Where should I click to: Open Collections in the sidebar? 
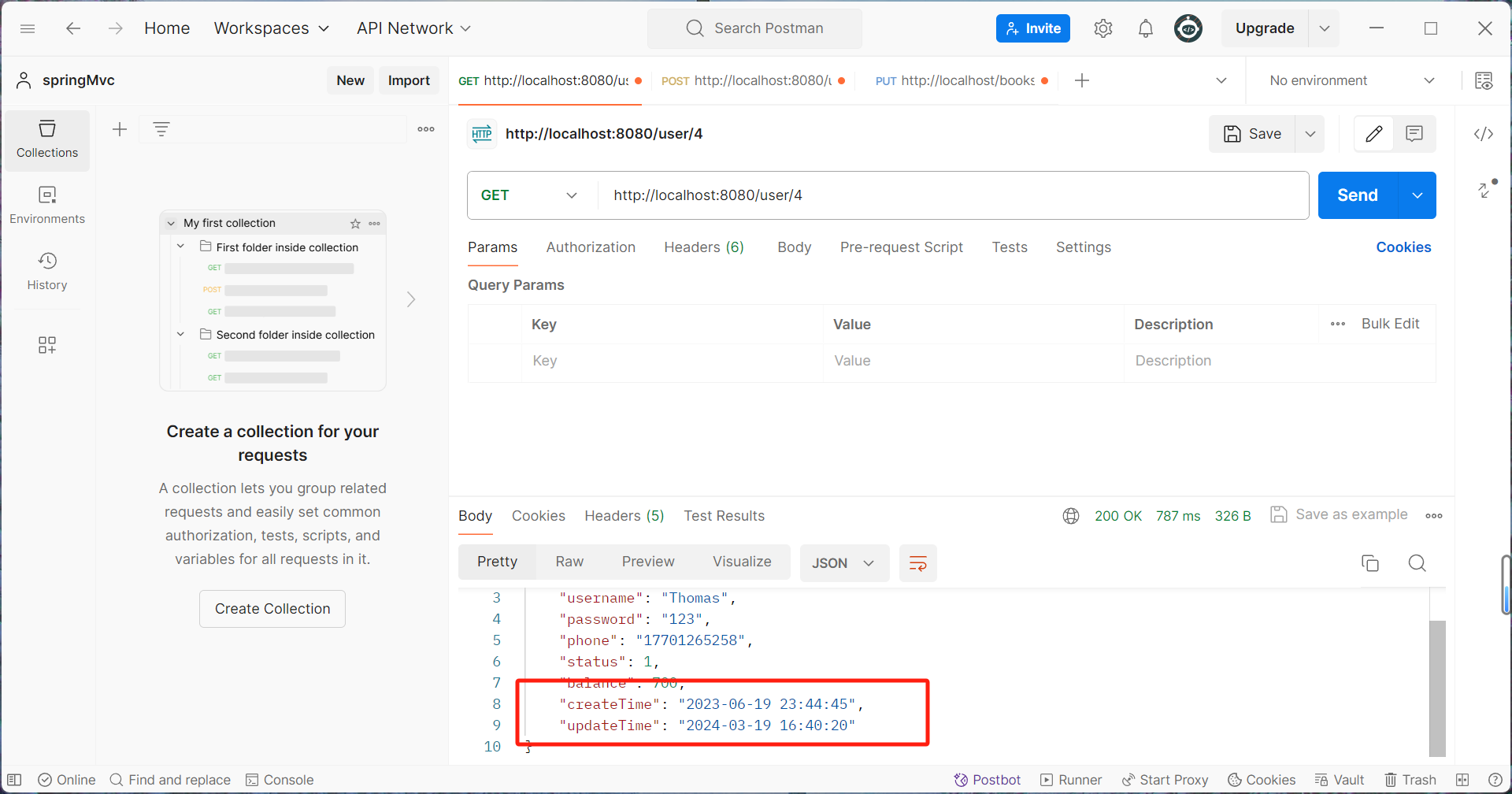tap(47, 140)
